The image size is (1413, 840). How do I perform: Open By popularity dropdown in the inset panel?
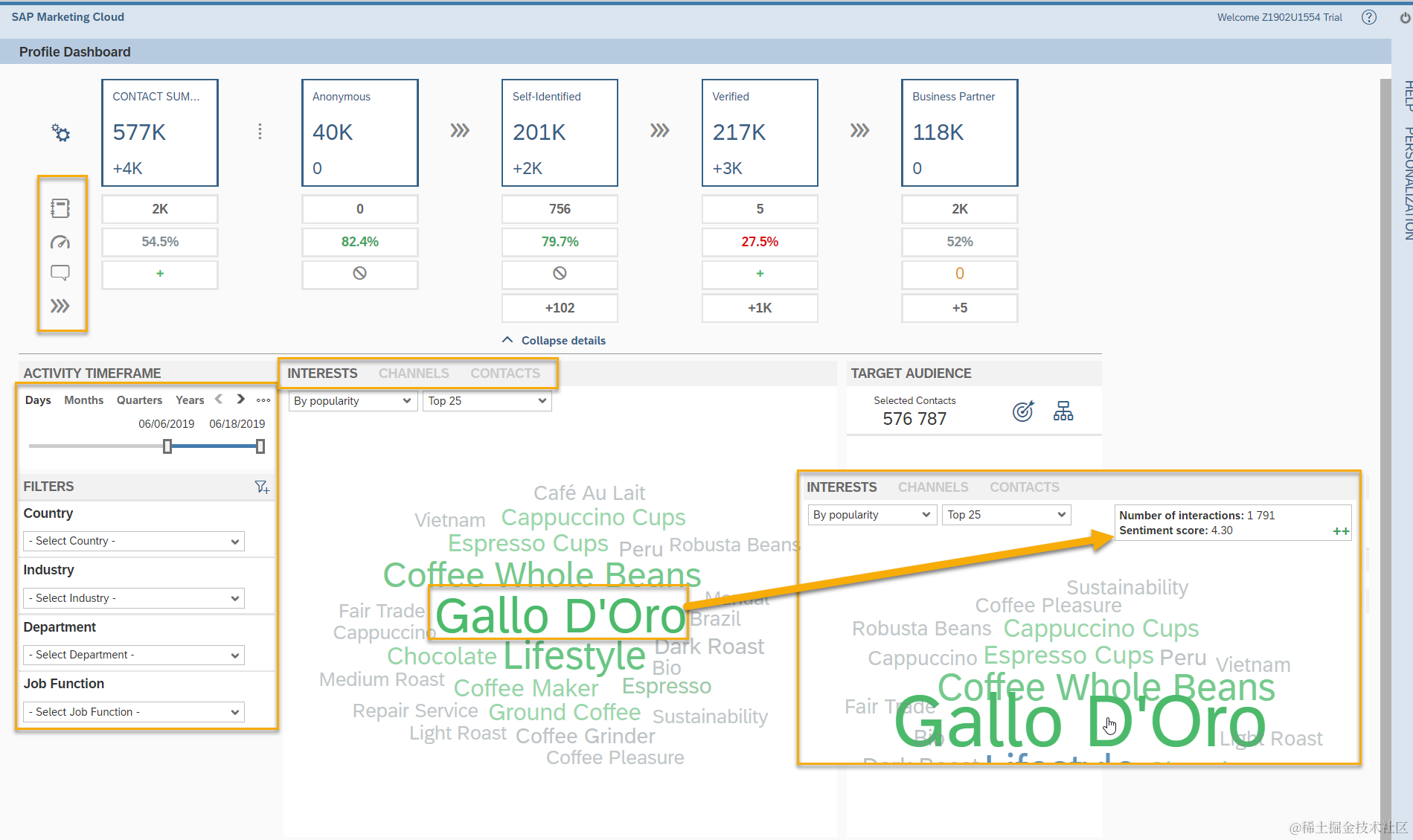click(872, 515)
